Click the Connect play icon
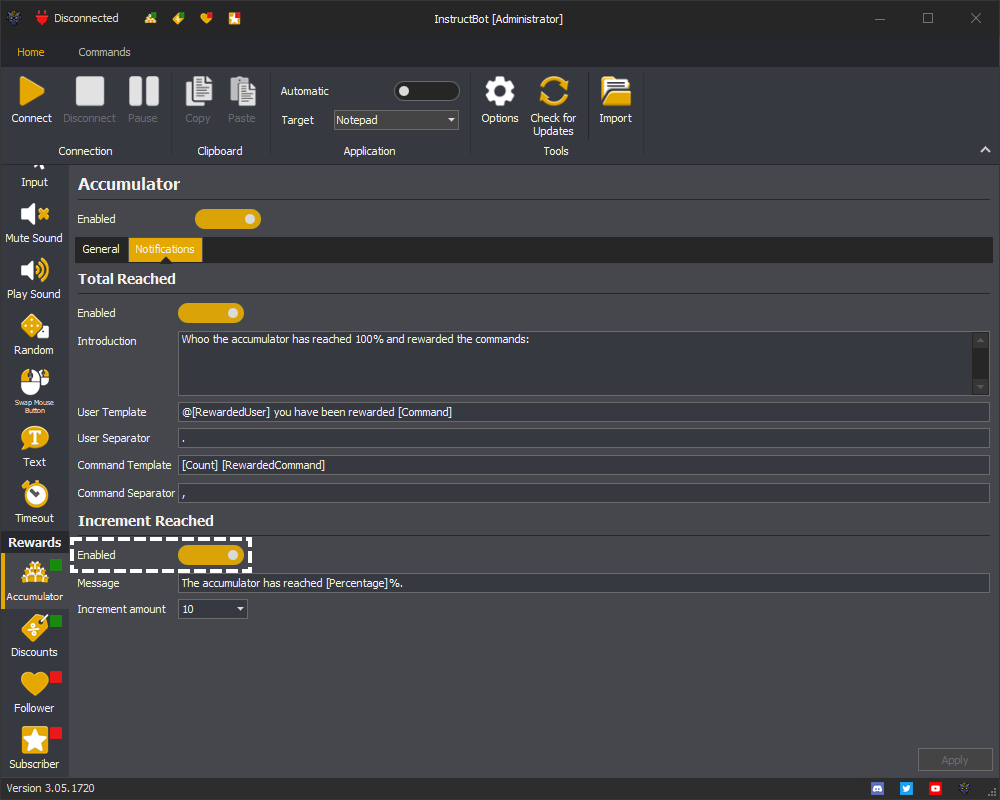Screen dimensions: 1000x800 click(31, 91)
